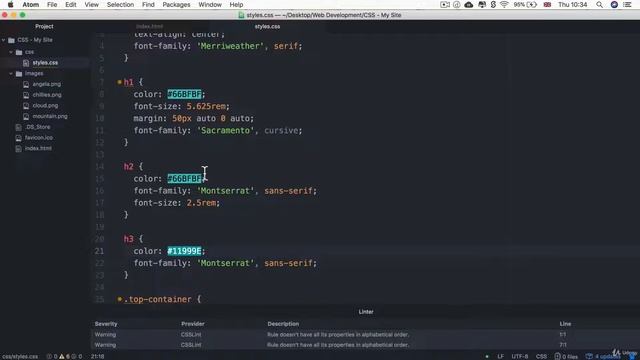Select styles.css in the project tree
This screenshot has width=640, height=360.
click(x=45, y=63)
